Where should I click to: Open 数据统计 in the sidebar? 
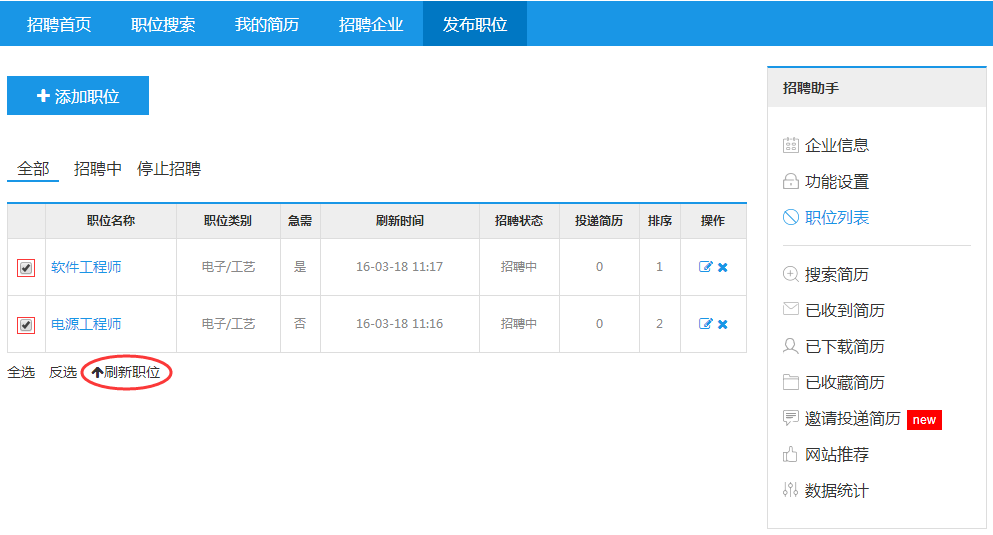[836, 491]
